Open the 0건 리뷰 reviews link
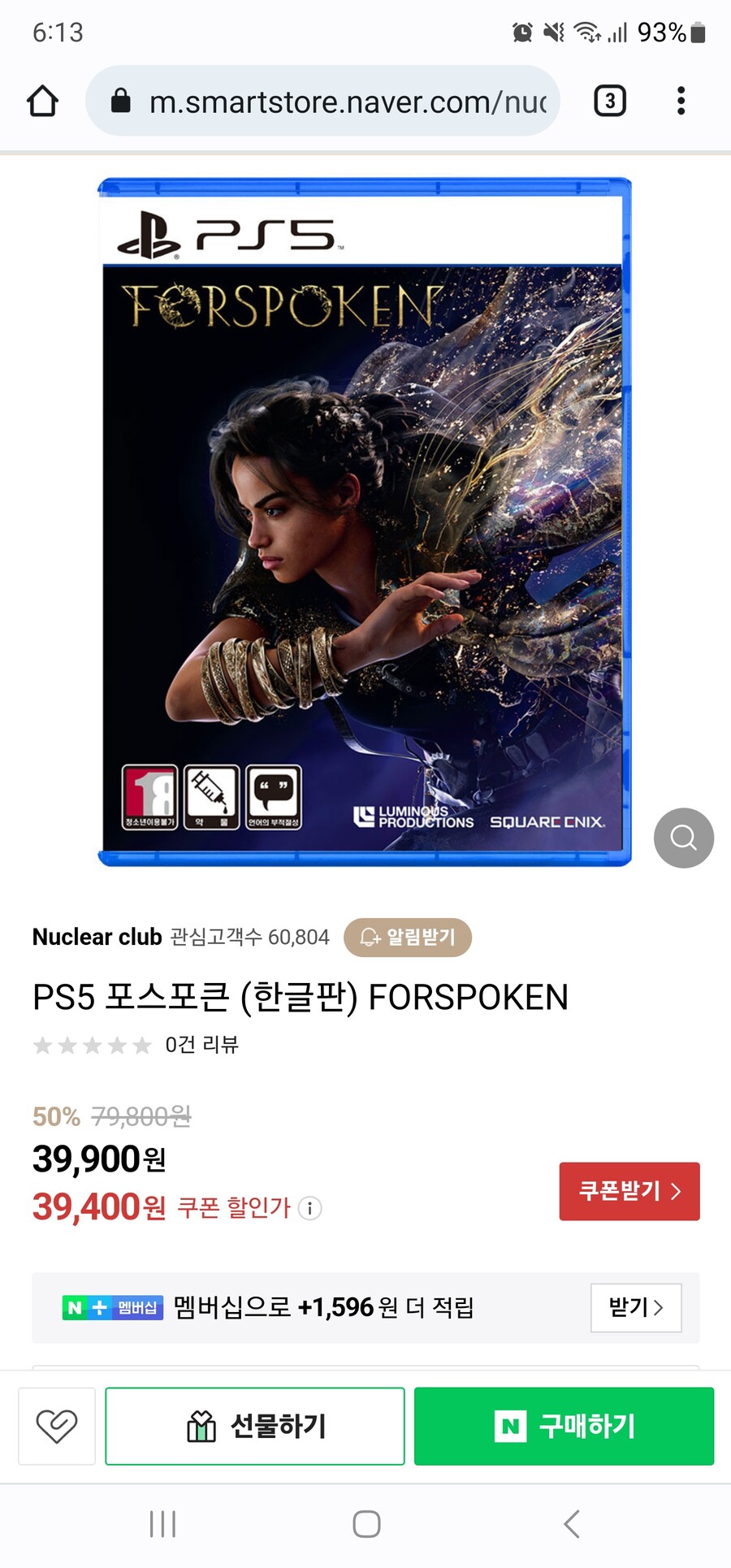The height and width of the screenshot is (1568, 731). [x=201, y=1044]
